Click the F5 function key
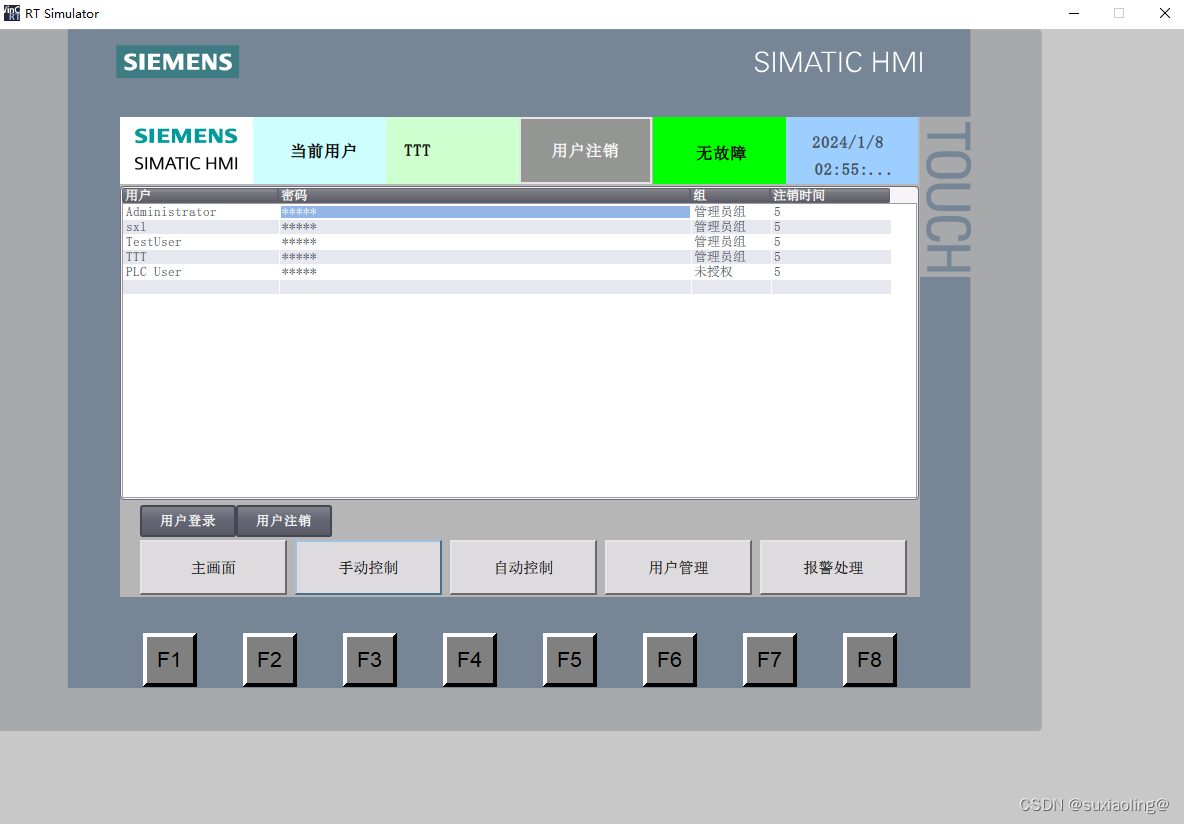The height and width of the screenshot is (824, 1184). pos(569,659)
